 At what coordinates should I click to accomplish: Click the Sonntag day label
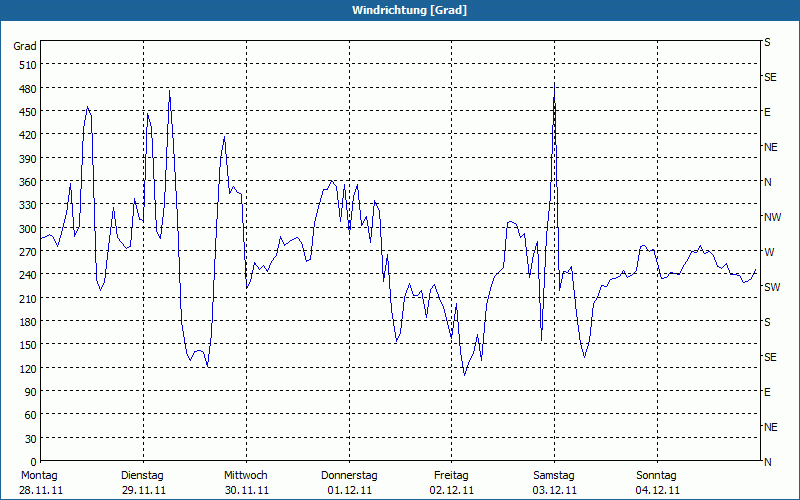(x=656, y=476)
